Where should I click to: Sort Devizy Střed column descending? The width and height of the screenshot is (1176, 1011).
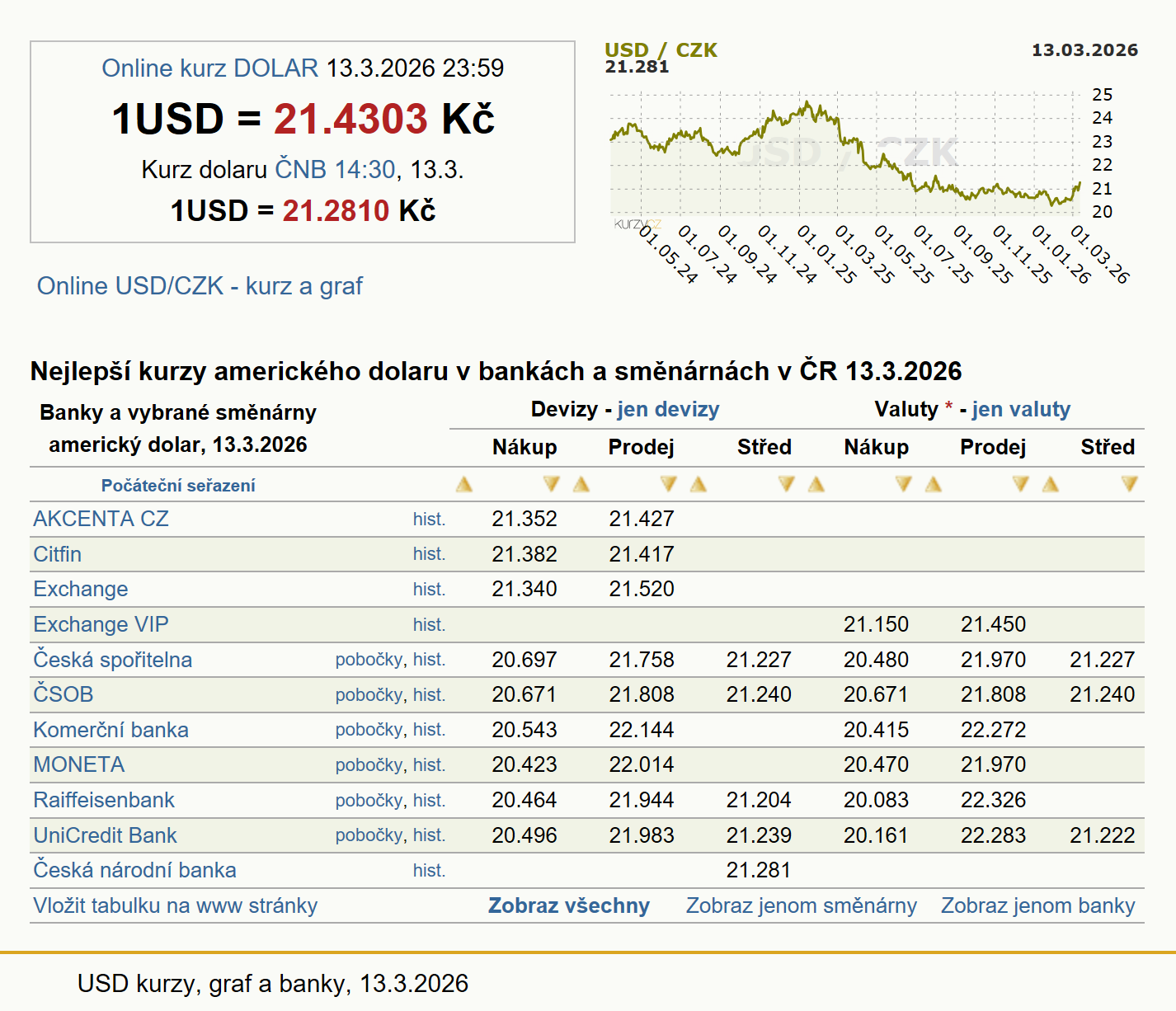point(786,485)
